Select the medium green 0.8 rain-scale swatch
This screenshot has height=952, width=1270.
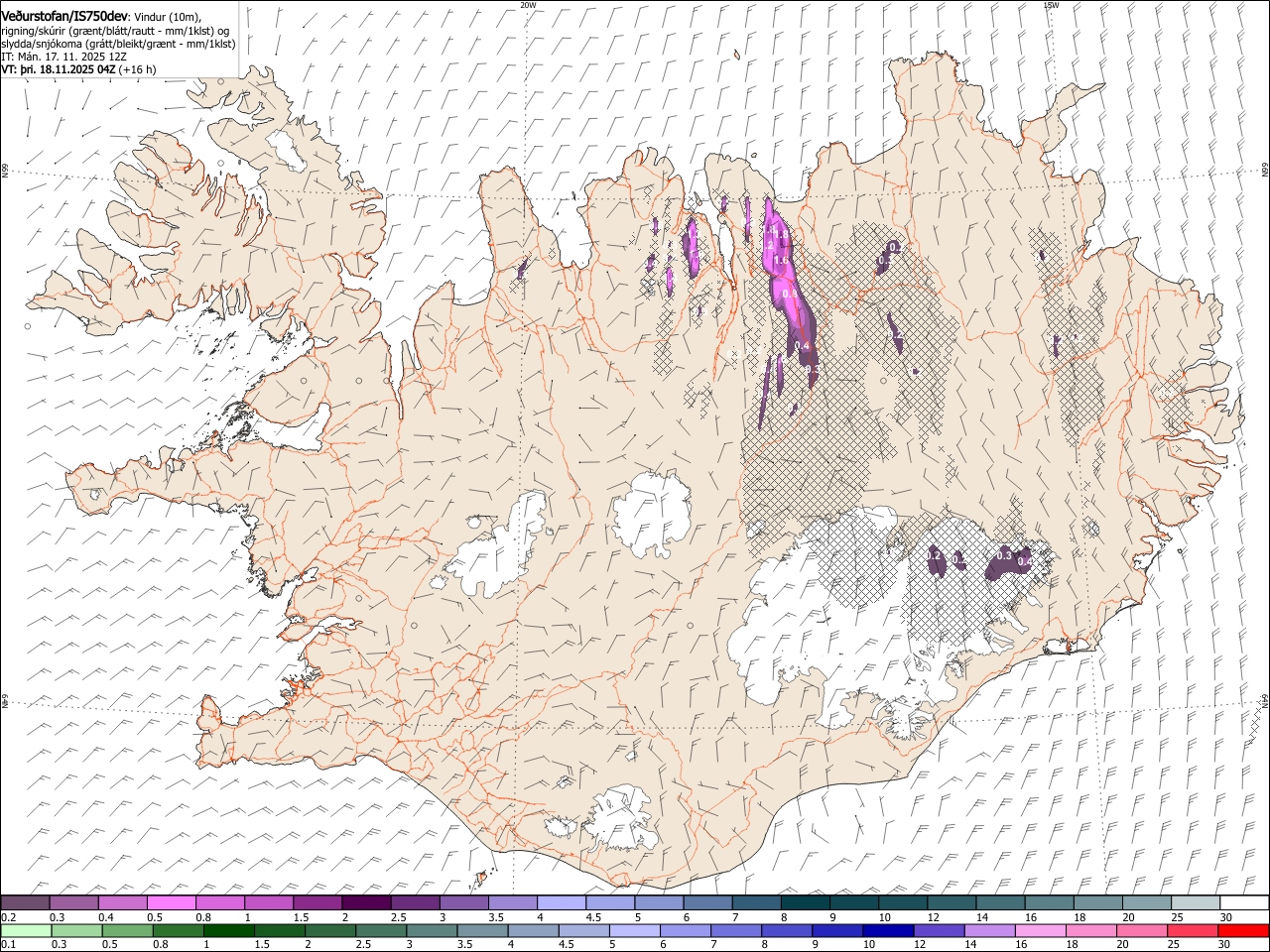pyautogui.click(x=178, y=930)
